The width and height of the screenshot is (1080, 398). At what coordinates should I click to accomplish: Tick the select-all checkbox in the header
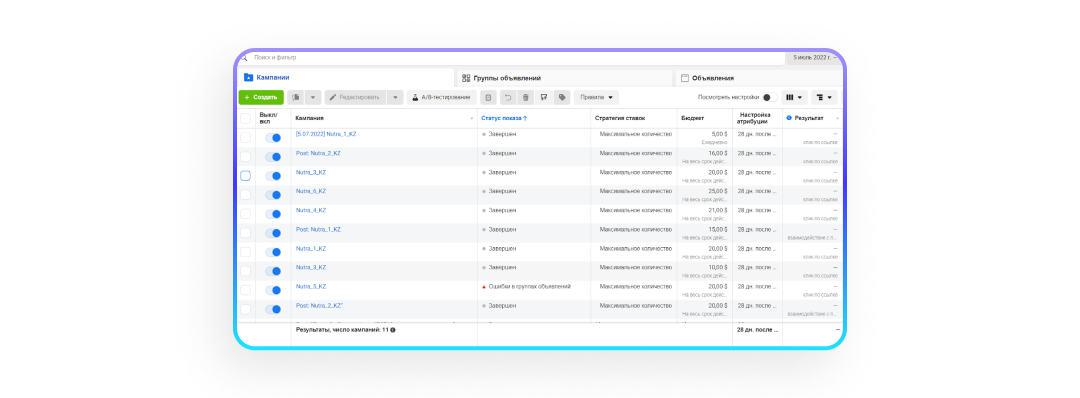245,118
